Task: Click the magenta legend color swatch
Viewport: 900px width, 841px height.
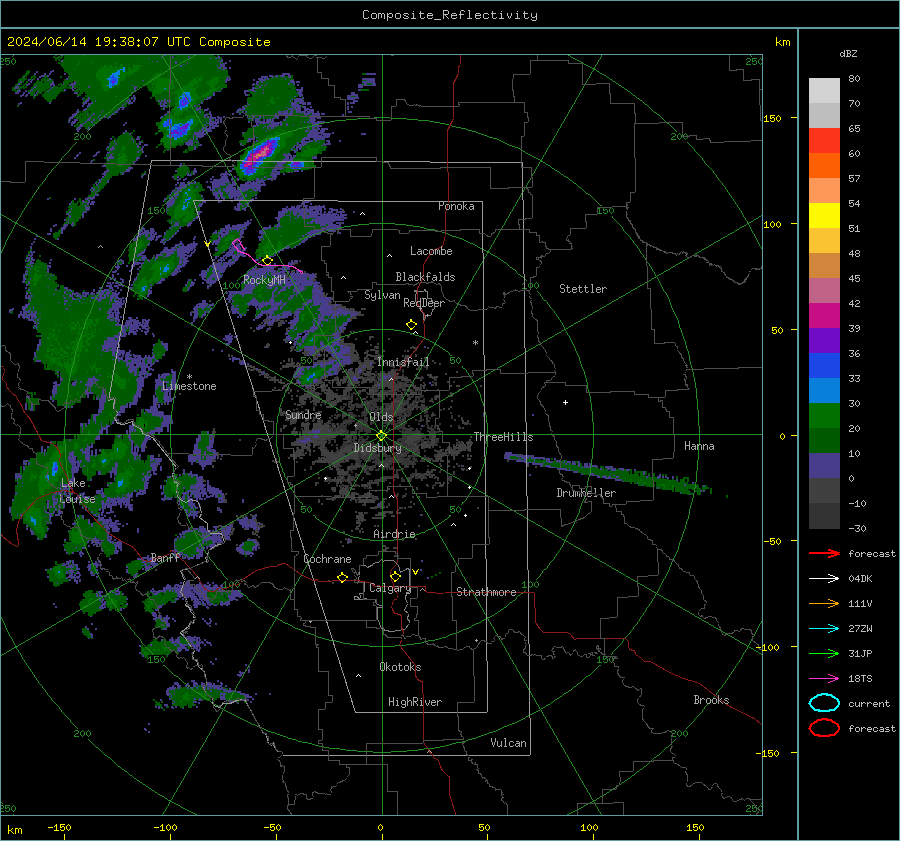Action: [824, 315]
